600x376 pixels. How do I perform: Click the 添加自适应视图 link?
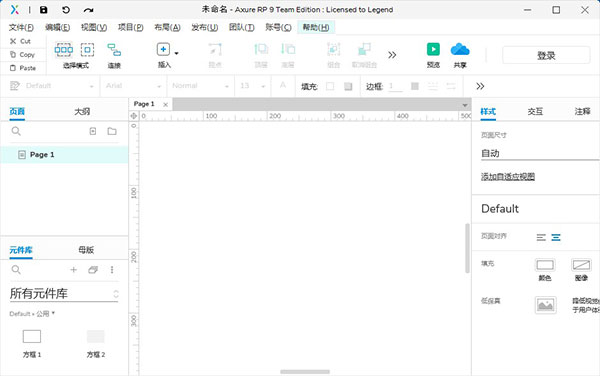pyautogui.click(x=507, y=176)
